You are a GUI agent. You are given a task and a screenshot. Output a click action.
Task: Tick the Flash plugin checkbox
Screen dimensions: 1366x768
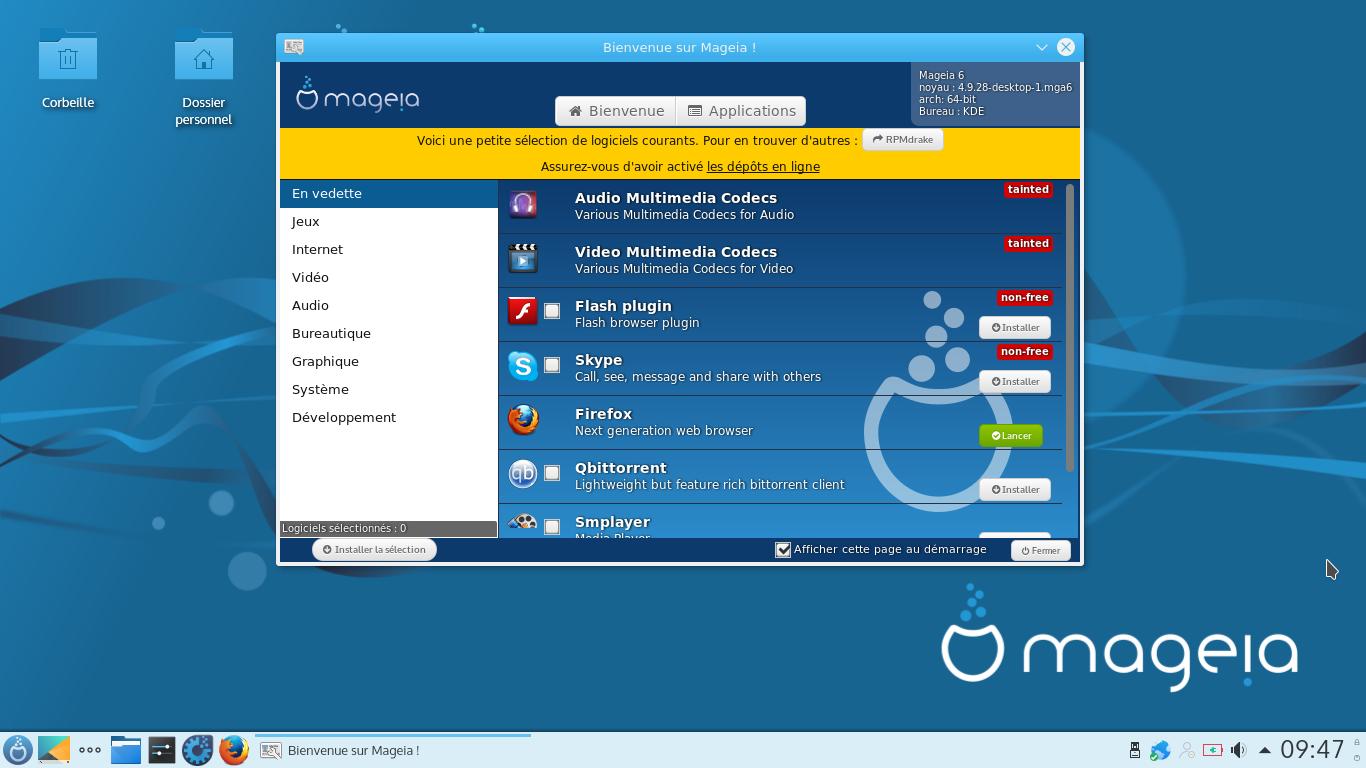pyautogui.click(x=552, y=312)
